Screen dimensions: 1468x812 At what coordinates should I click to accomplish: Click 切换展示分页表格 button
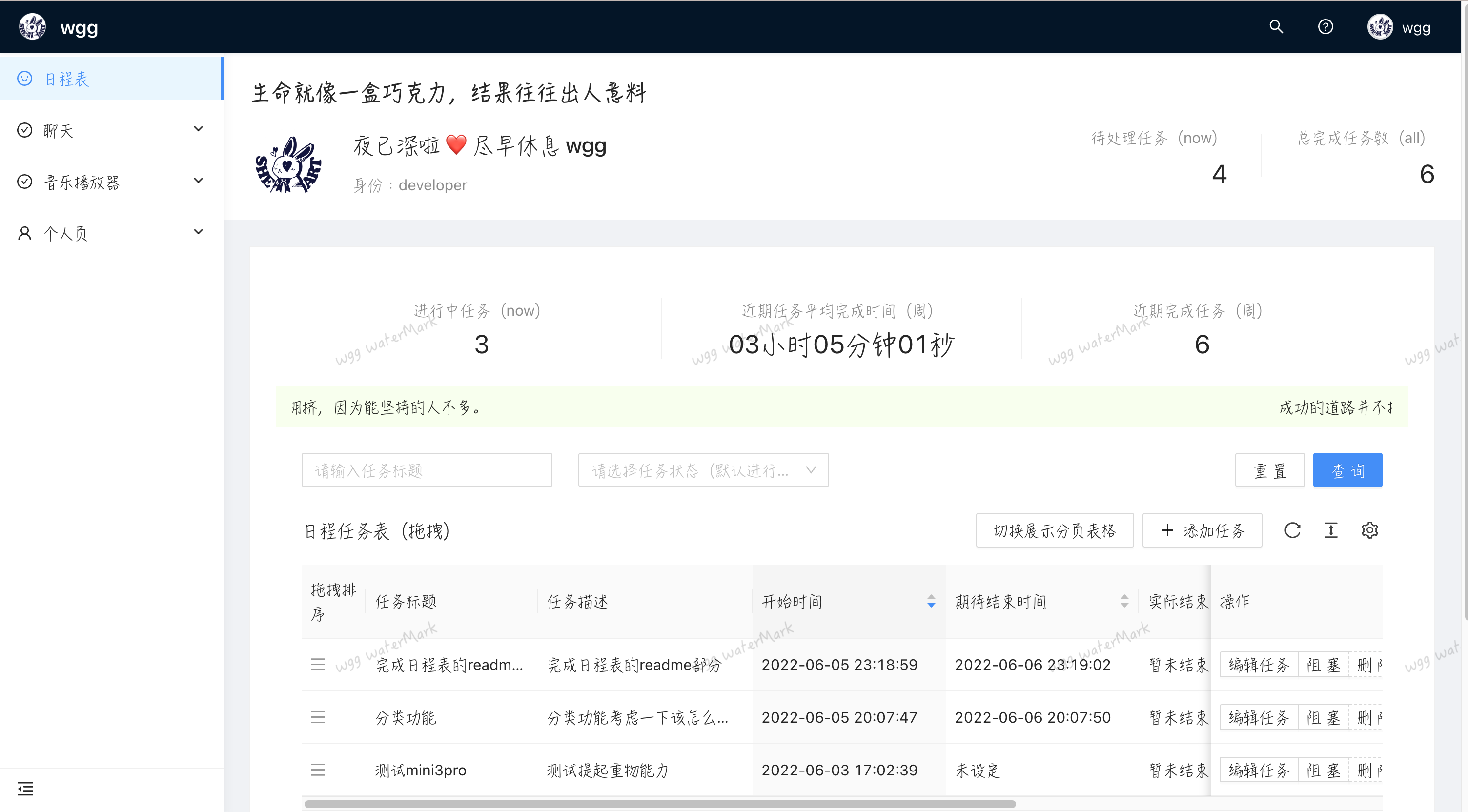point(1055,530)
